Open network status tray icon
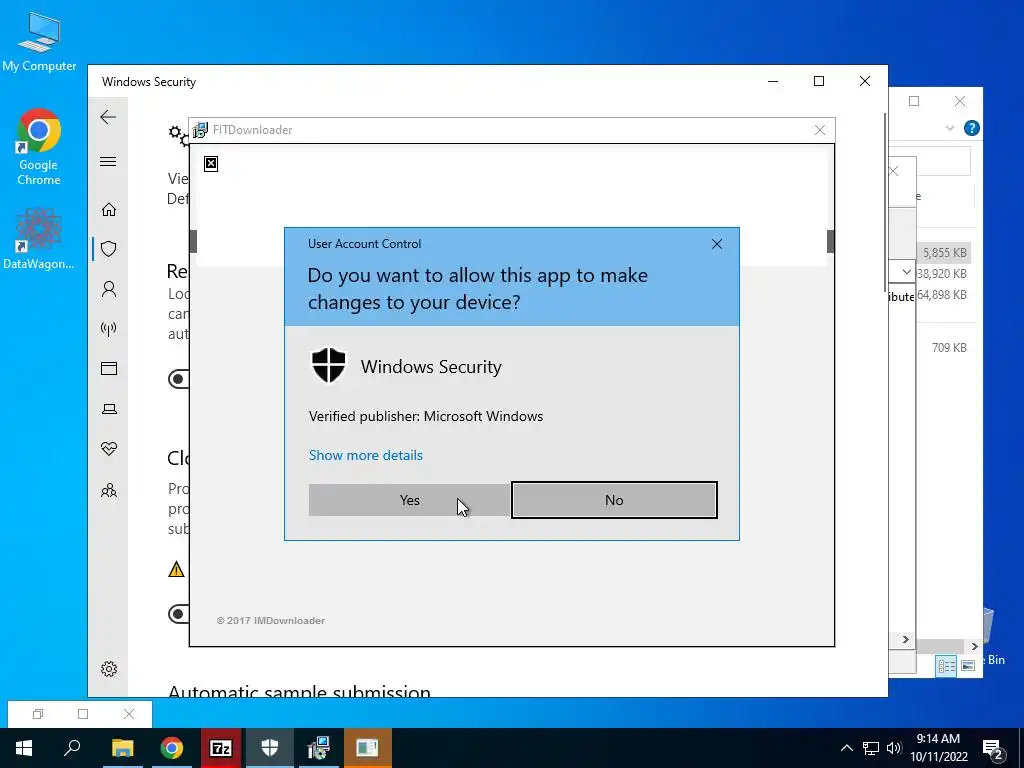Image resolution: width=1024 pixels, height=768 pixels. click(871, 748)
